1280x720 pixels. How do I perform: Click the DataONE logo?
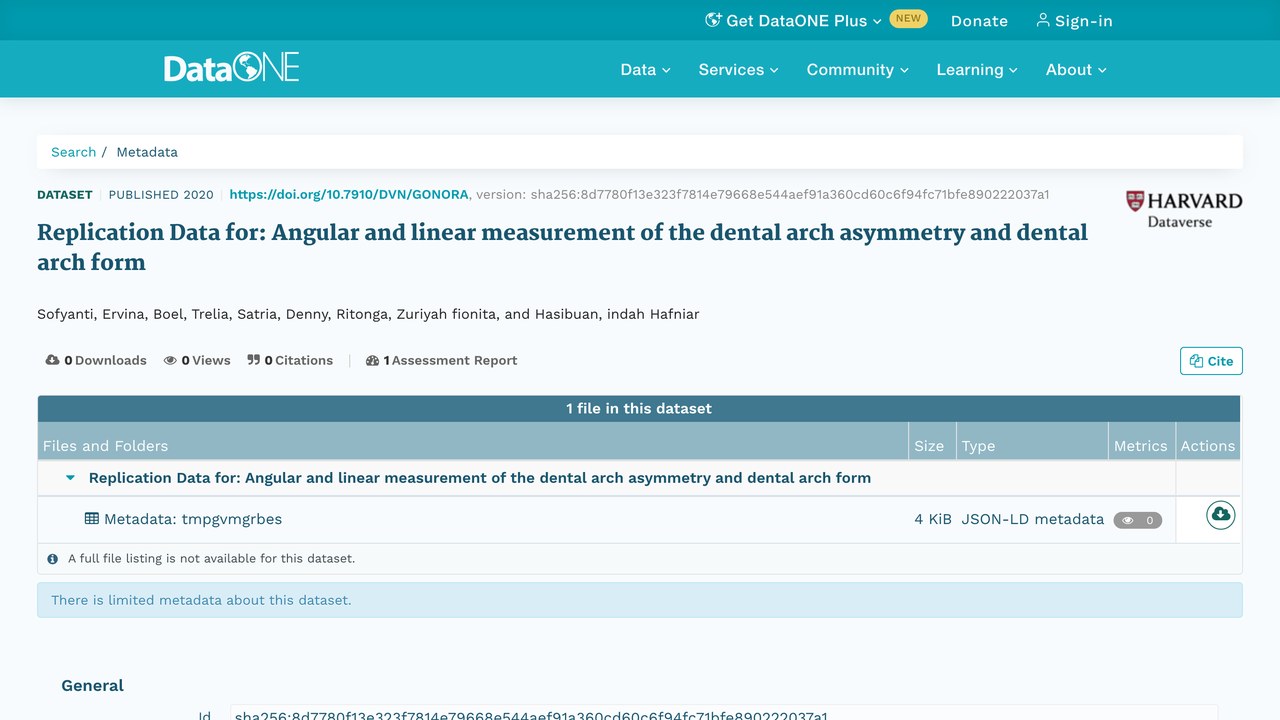tap(232, 68)
